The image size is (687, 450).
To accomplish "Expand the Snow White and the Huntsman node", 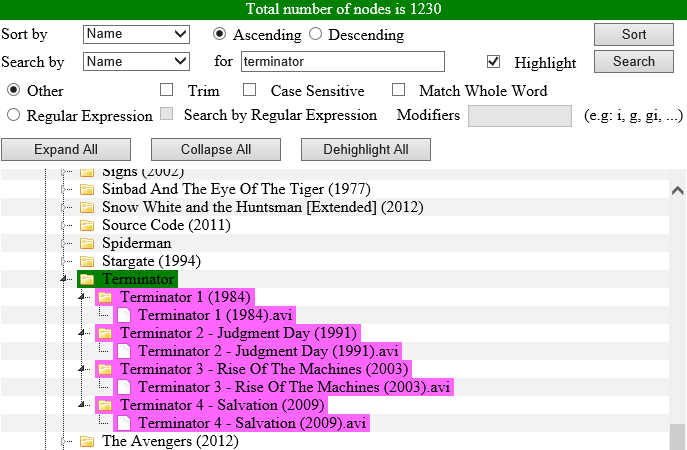I will [x=64, y=207].
